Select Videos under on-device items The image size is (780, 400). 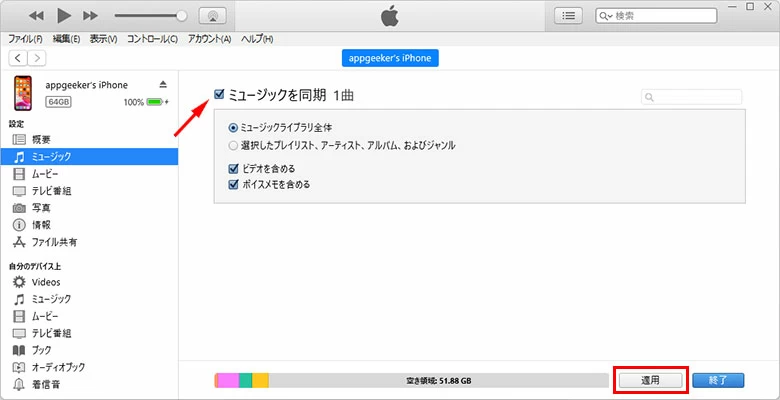45,282
